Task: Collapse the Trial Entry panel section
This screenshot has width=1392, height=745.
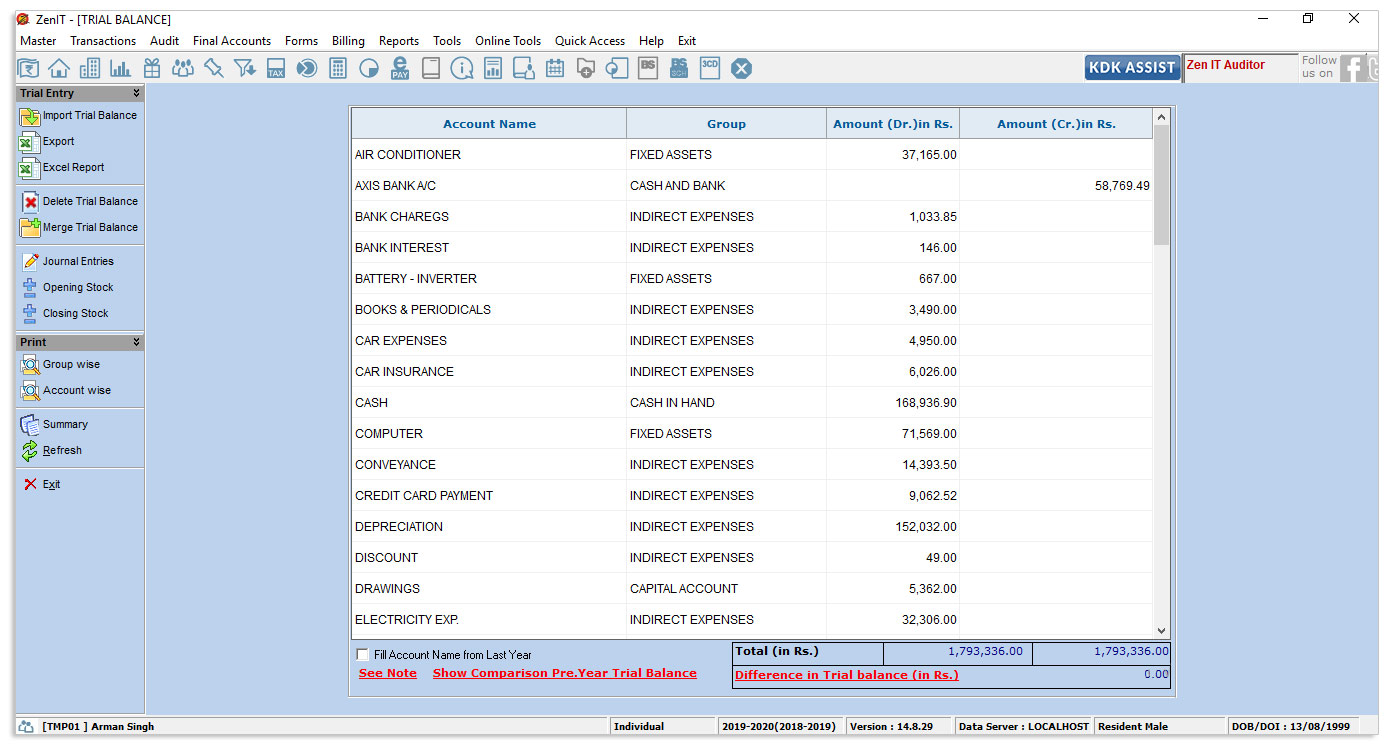Action: pyautogui.click(x=136, y=93)
